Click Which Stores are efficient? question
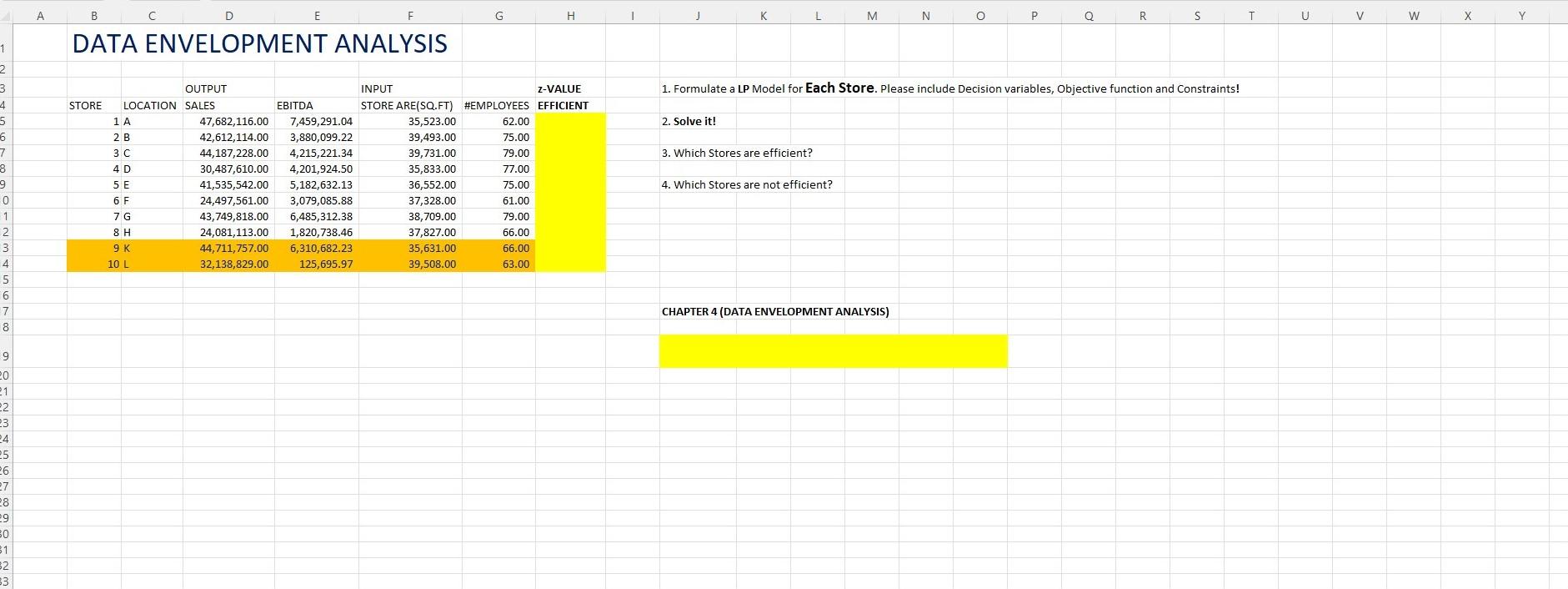1568x589 pixels. coord(737,153)
